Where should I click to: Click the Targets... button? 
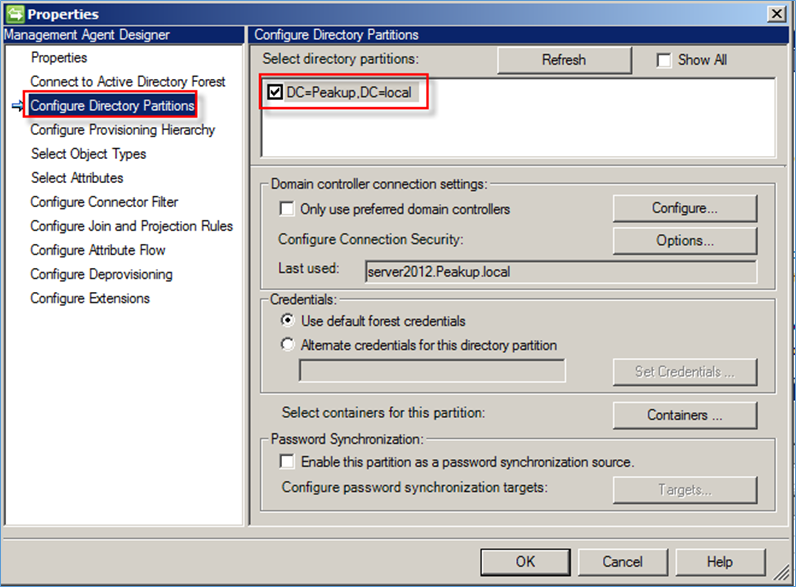[x=684, y=490]
